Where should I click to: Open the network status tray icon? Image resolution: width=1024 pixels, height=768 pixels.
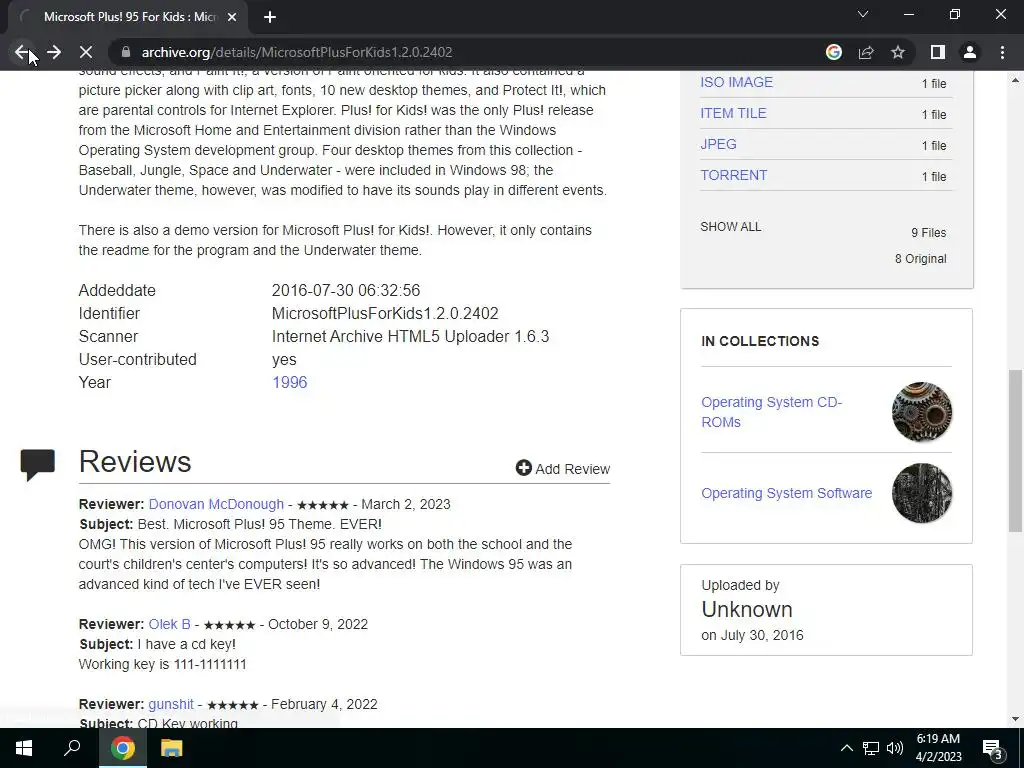click(871, 748)
